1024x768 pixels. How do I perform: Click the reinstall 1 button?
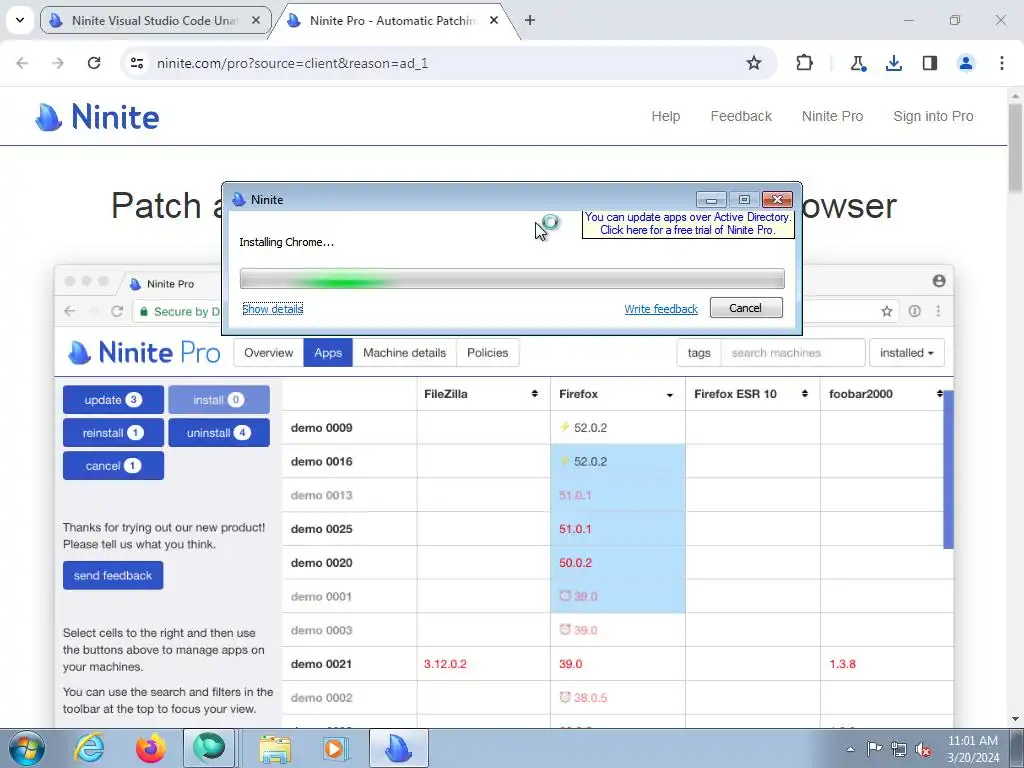tap(113, 433)
